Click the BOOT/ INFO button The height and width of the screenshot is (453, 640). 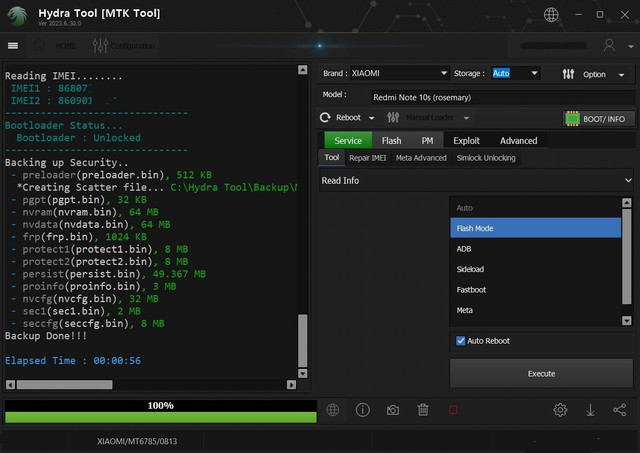[598, 119]
